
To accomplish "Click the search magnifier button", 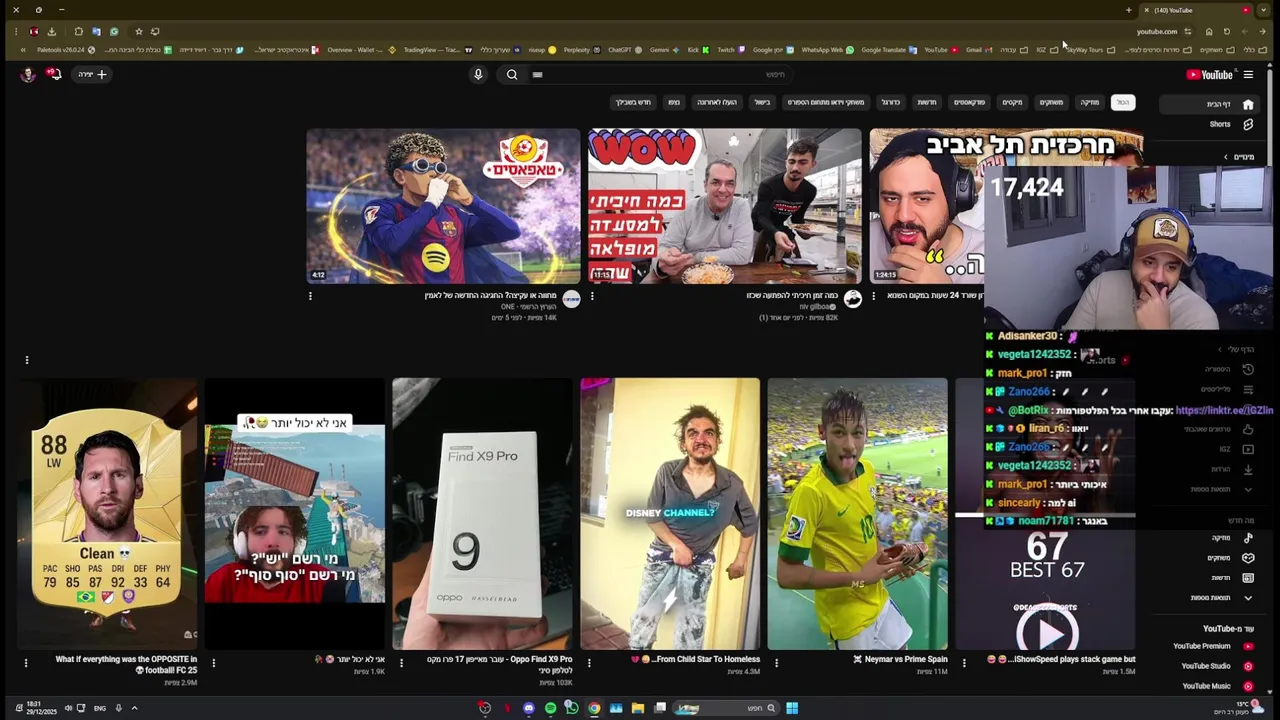I will [512, 74].
